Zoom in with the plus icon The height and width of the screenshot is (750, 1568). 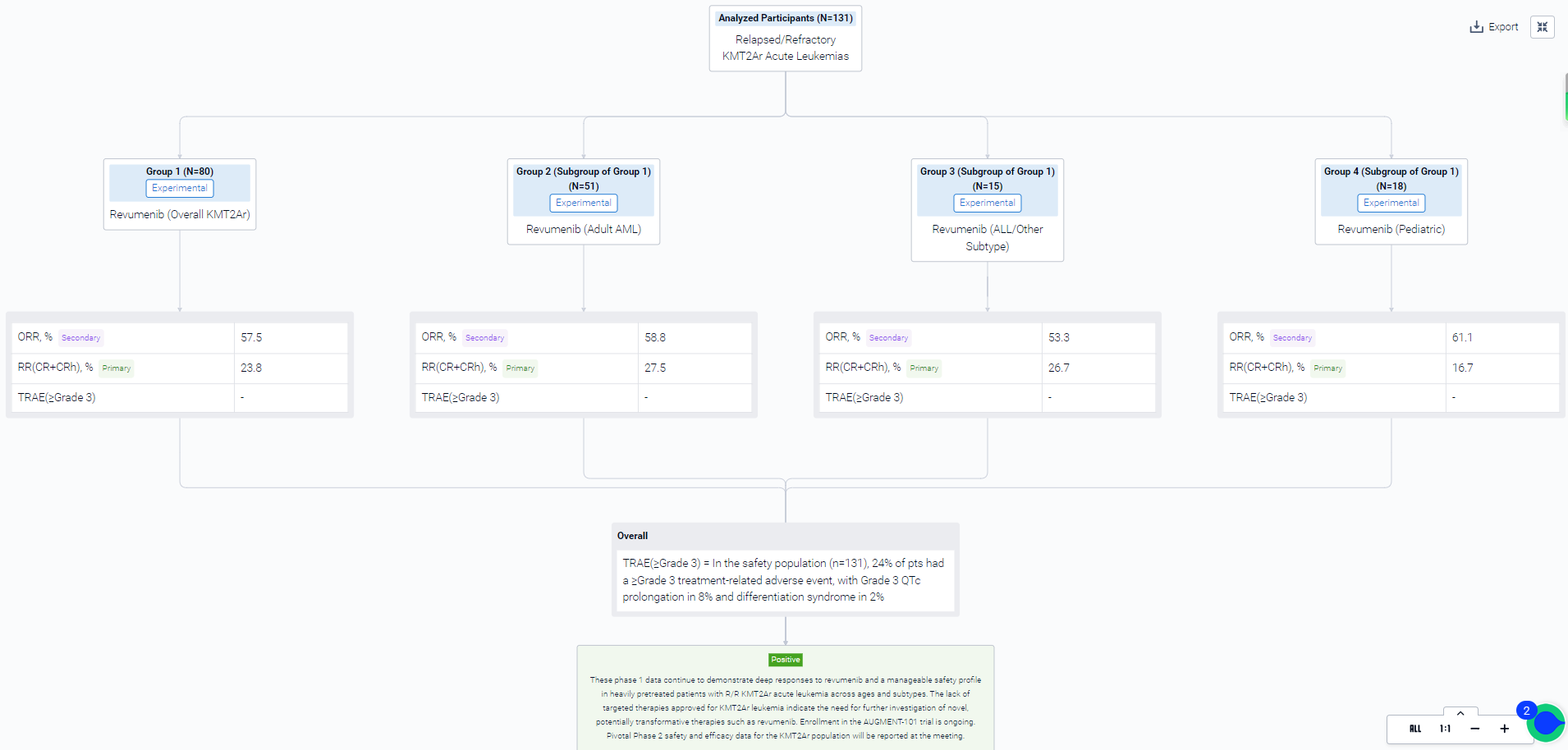(x=1504, y=729)
